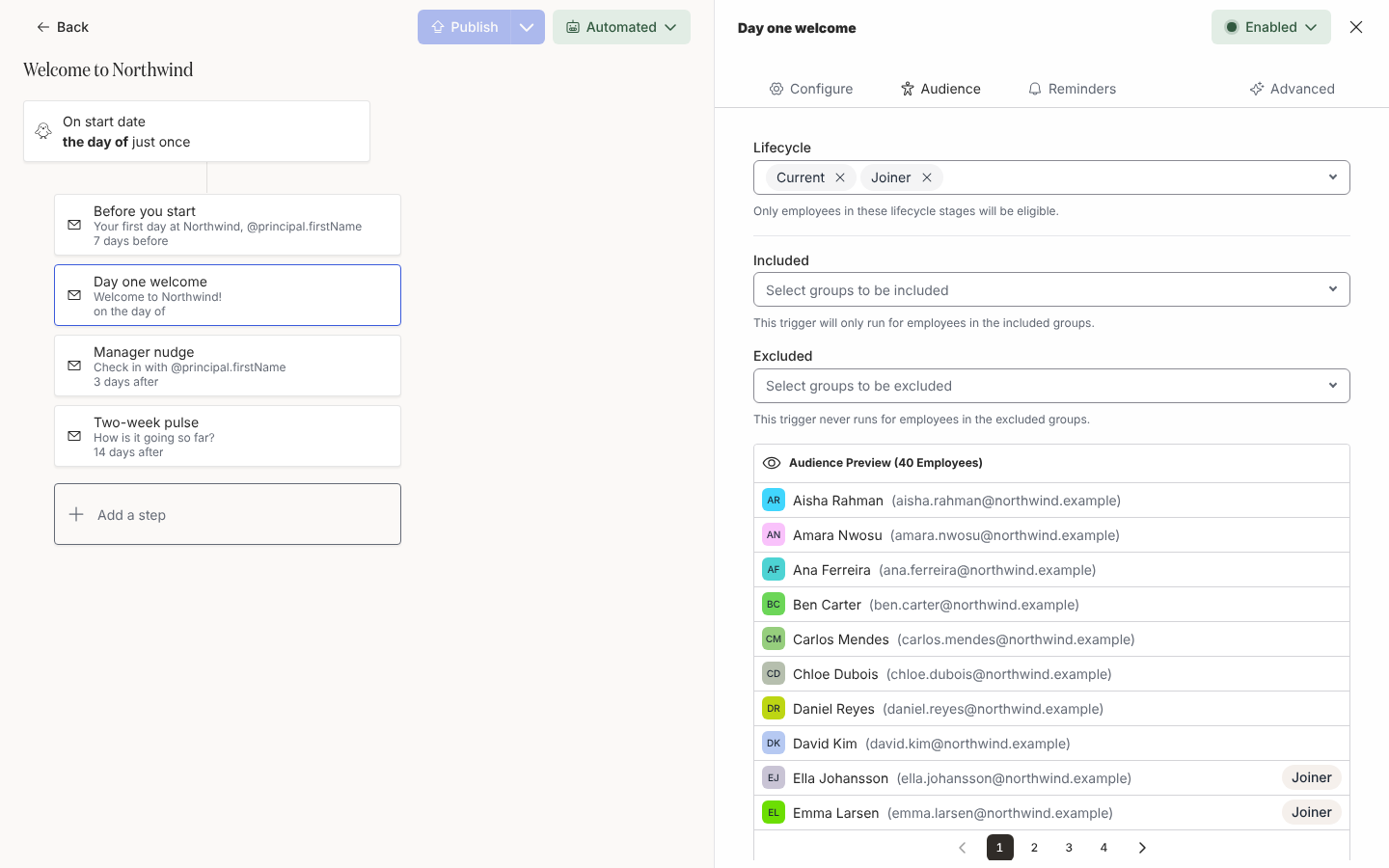The image size is (1389, 868).
Task: Go to next audience preview page
Action: tap(1142, 848)
